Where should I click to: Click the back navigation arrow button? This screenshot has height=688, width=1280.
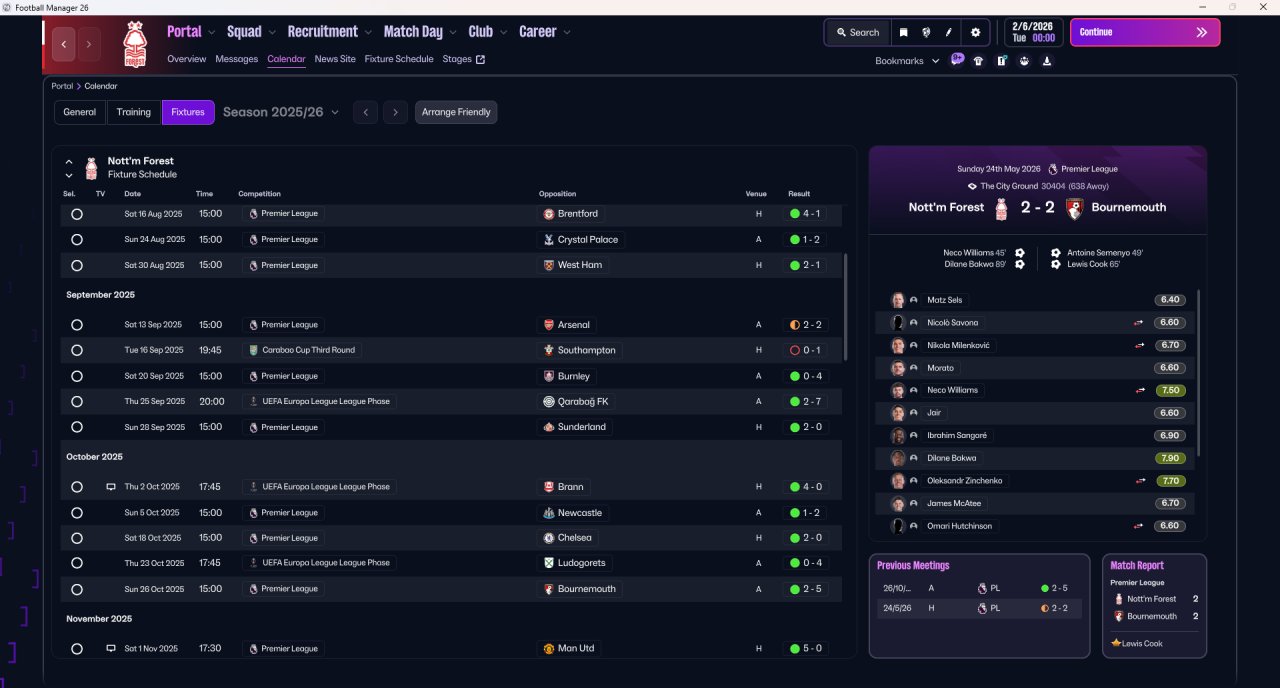pos(64,44)
